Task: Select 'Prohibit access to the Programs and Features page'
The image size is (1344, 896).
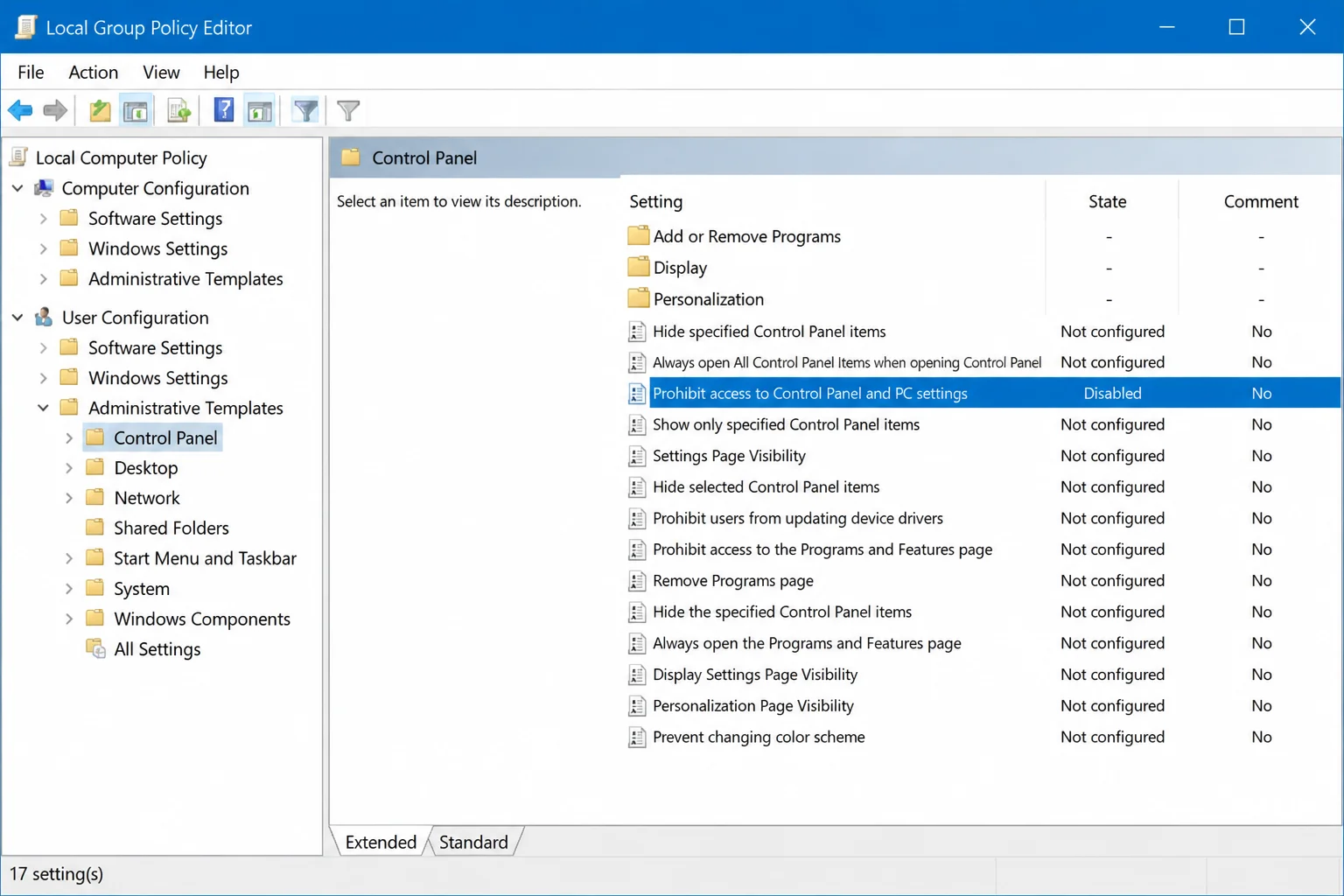Action: pos(822,549)
